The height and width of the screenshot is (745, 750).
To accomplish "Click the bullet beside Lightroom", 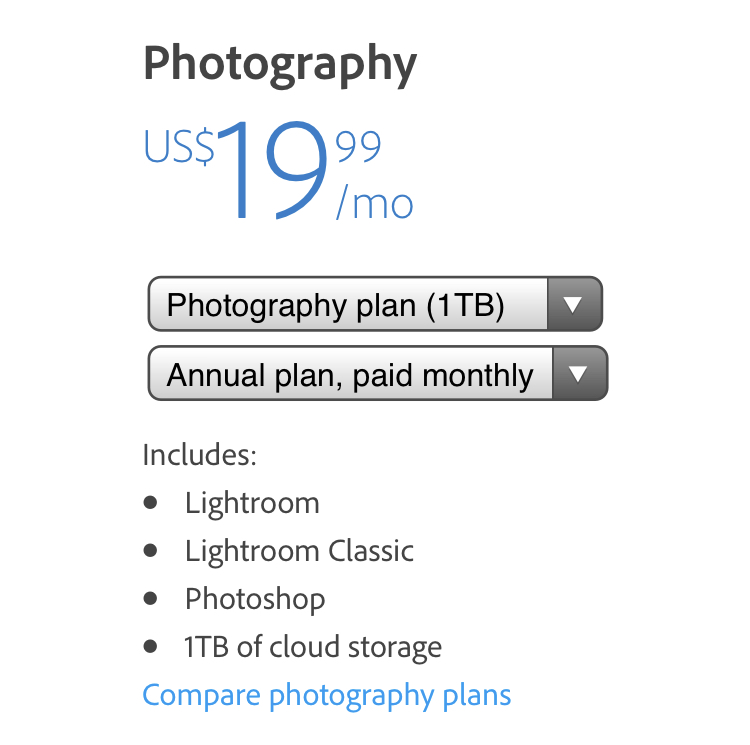I will [150, 503].
